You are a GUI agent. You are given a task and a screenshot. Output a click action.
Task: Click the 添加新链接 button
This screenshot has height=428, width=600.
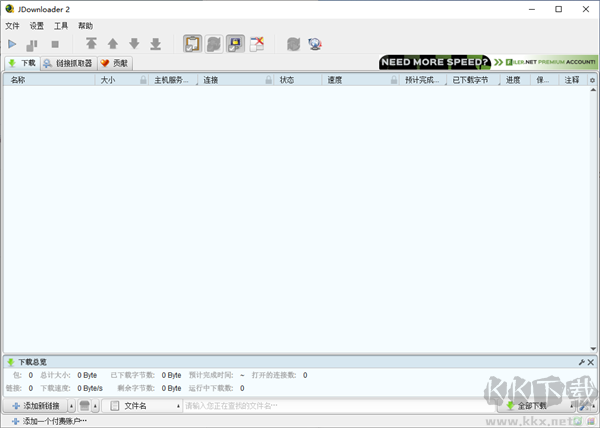click(35, 406)
